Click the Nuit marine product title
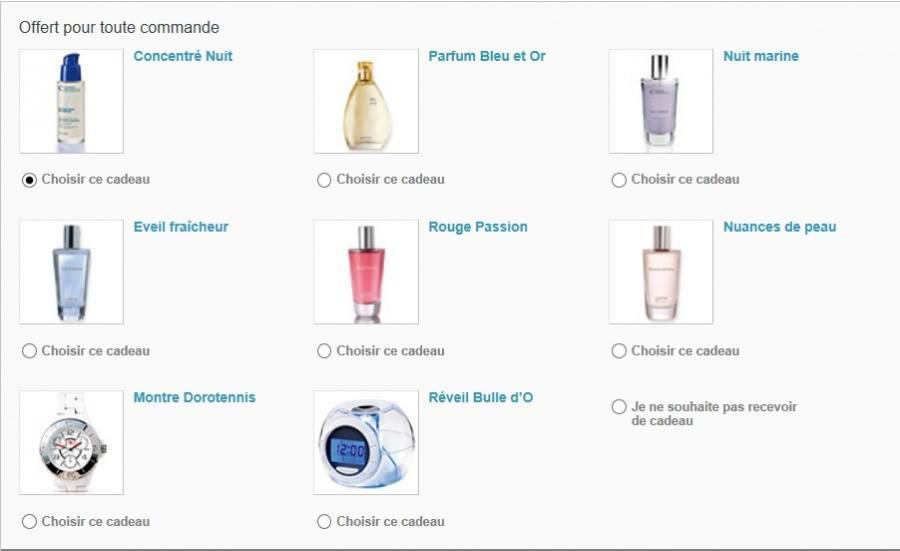 [761, 56]
